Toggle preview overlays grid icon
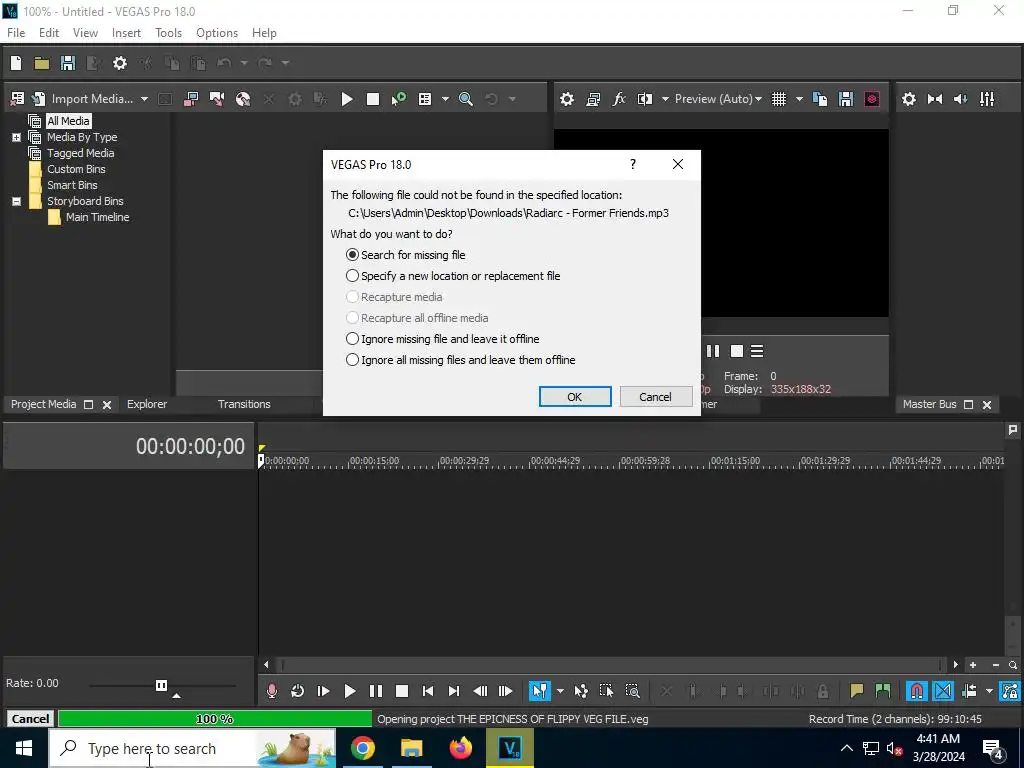The width and height of the screenshot is (1024, 768). 778,99
